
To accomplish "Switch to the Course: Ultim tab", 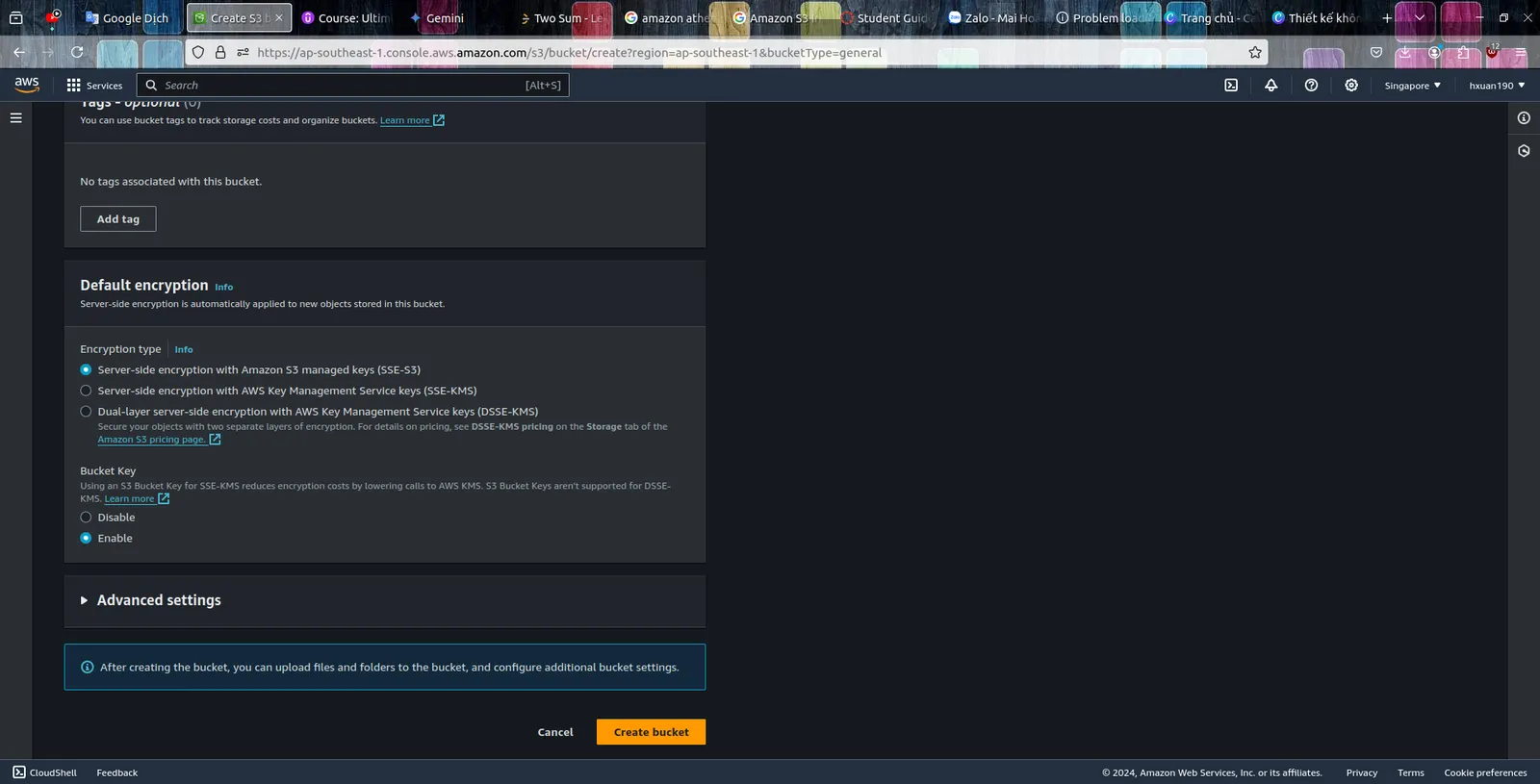I will pyautogui.click(x=346, y=17).
